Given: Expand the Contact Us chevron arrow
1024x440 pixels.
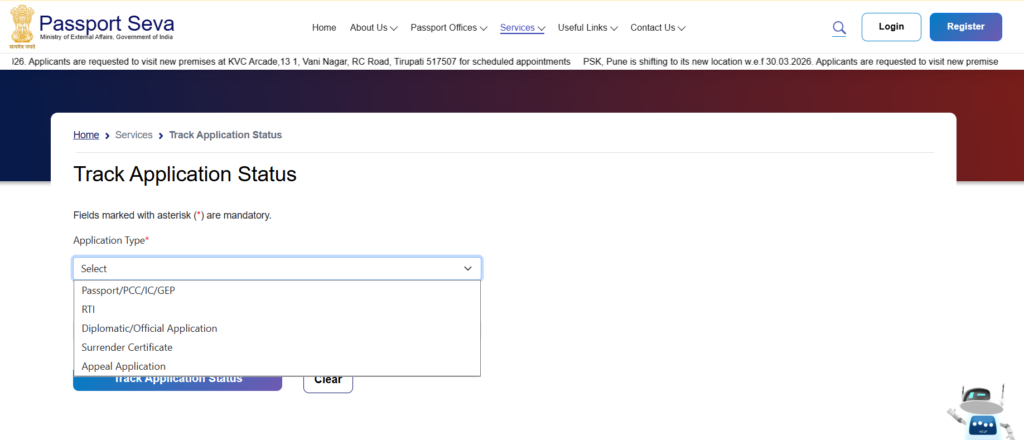Looking at the screenshot, I should coord(682,28).
